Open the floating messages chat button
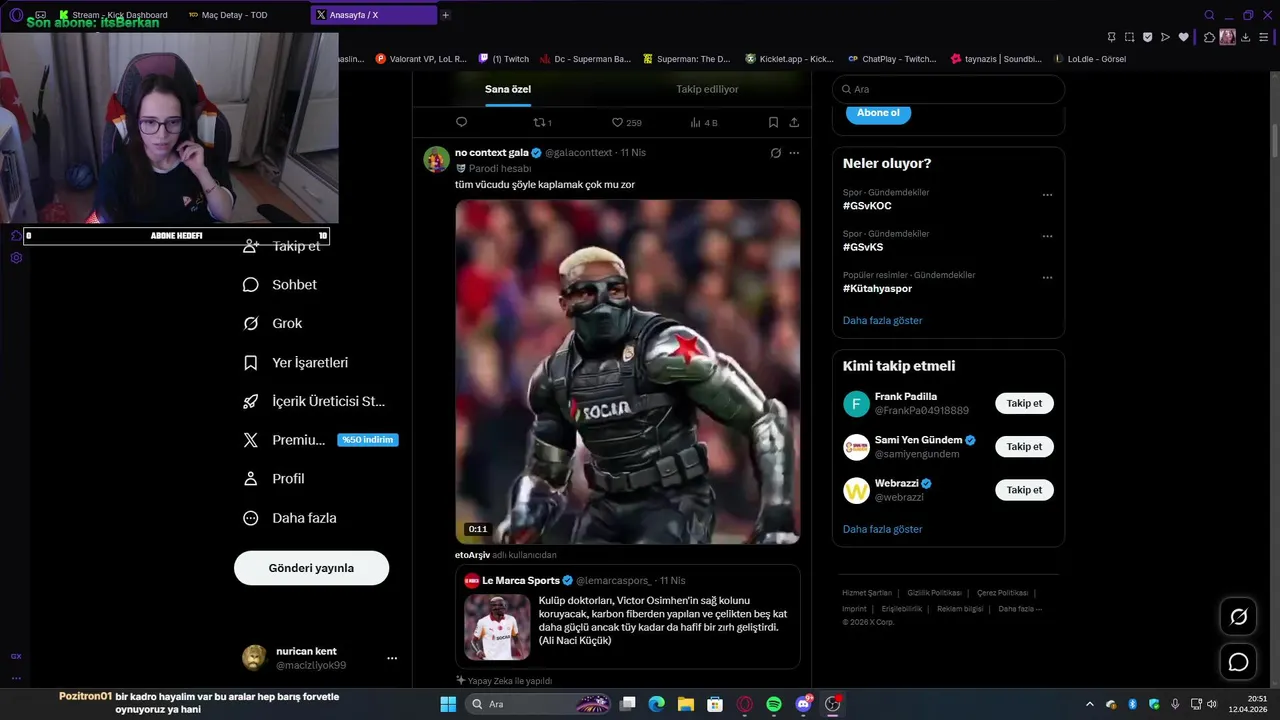This screenshot has height=720, width=1280. (x=1238, y=662)
